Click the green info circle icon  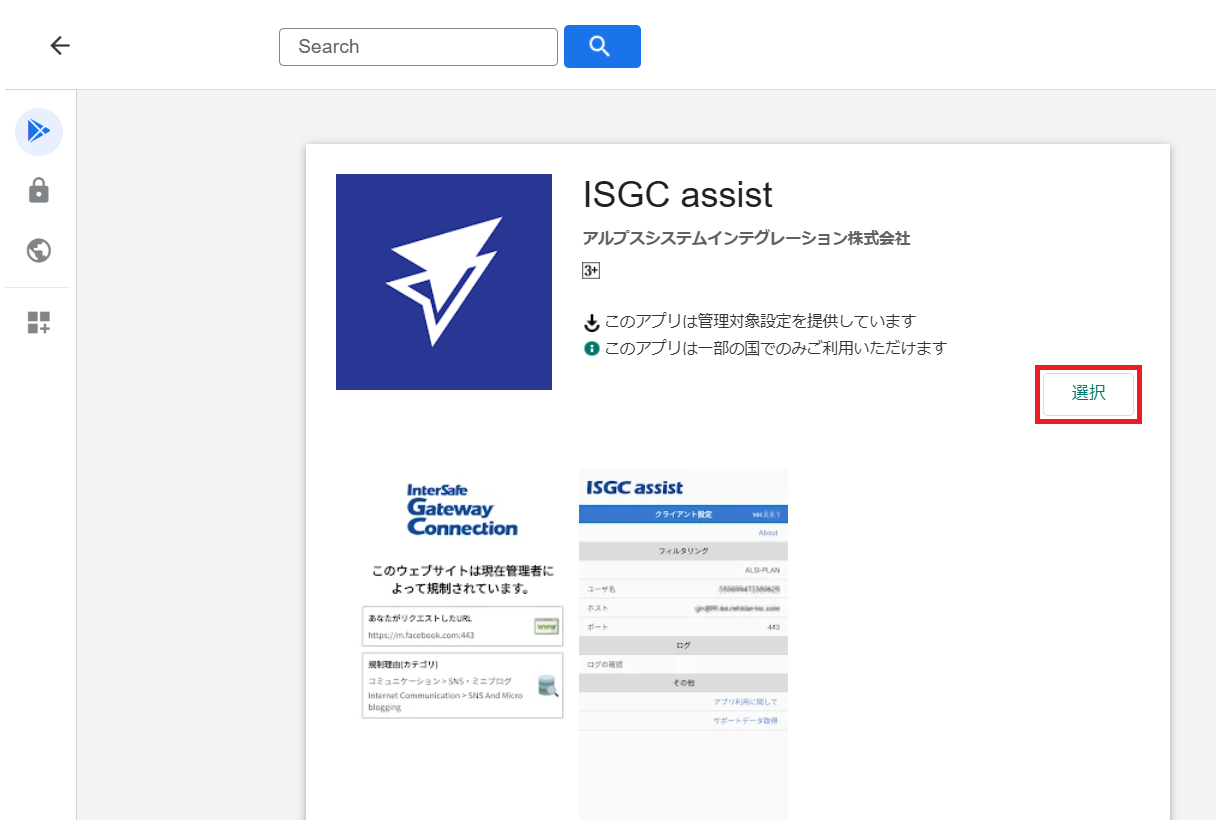(x=592, y=348)
